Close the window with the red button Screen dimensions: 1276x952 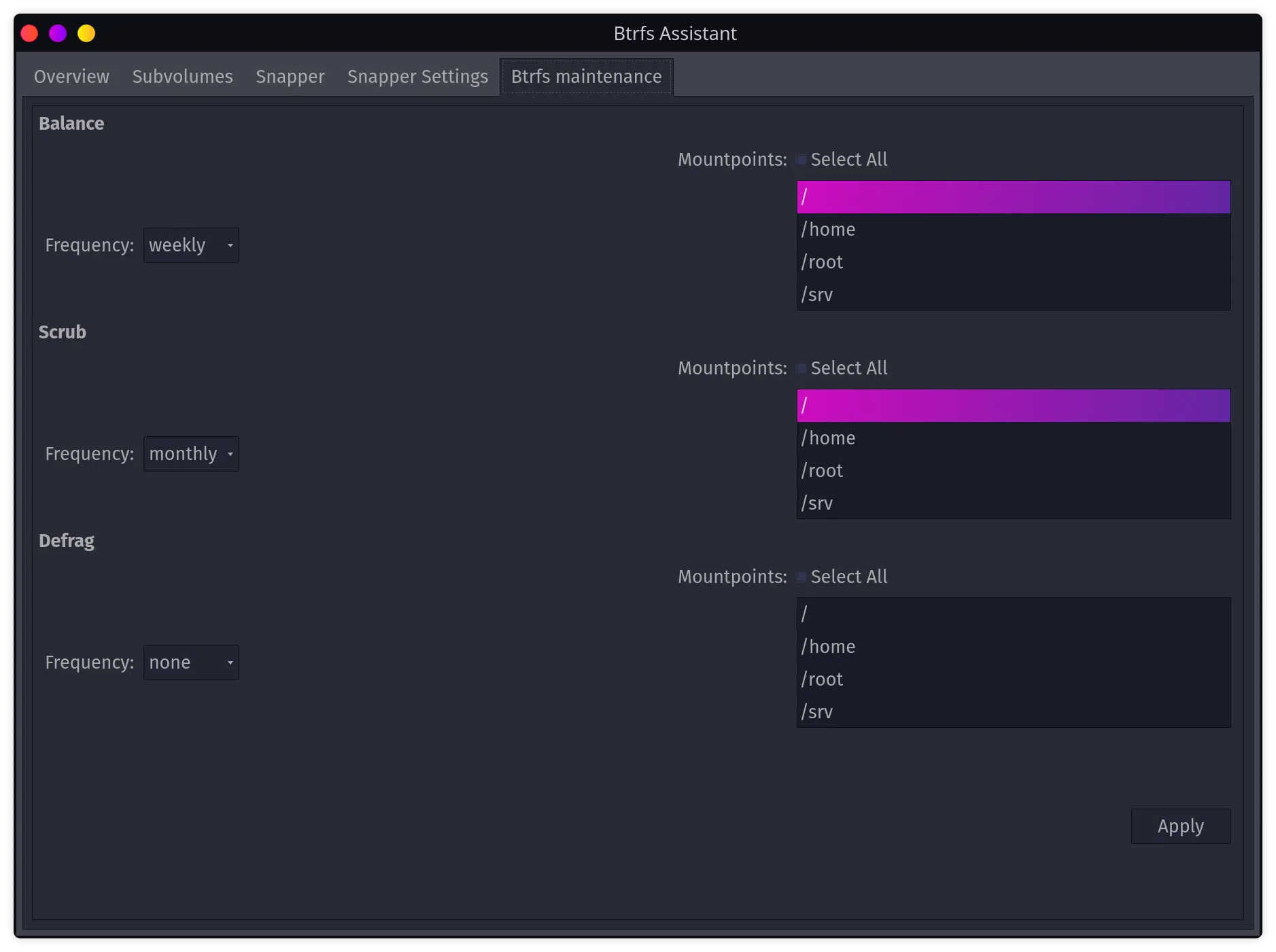tap(29, 33)
